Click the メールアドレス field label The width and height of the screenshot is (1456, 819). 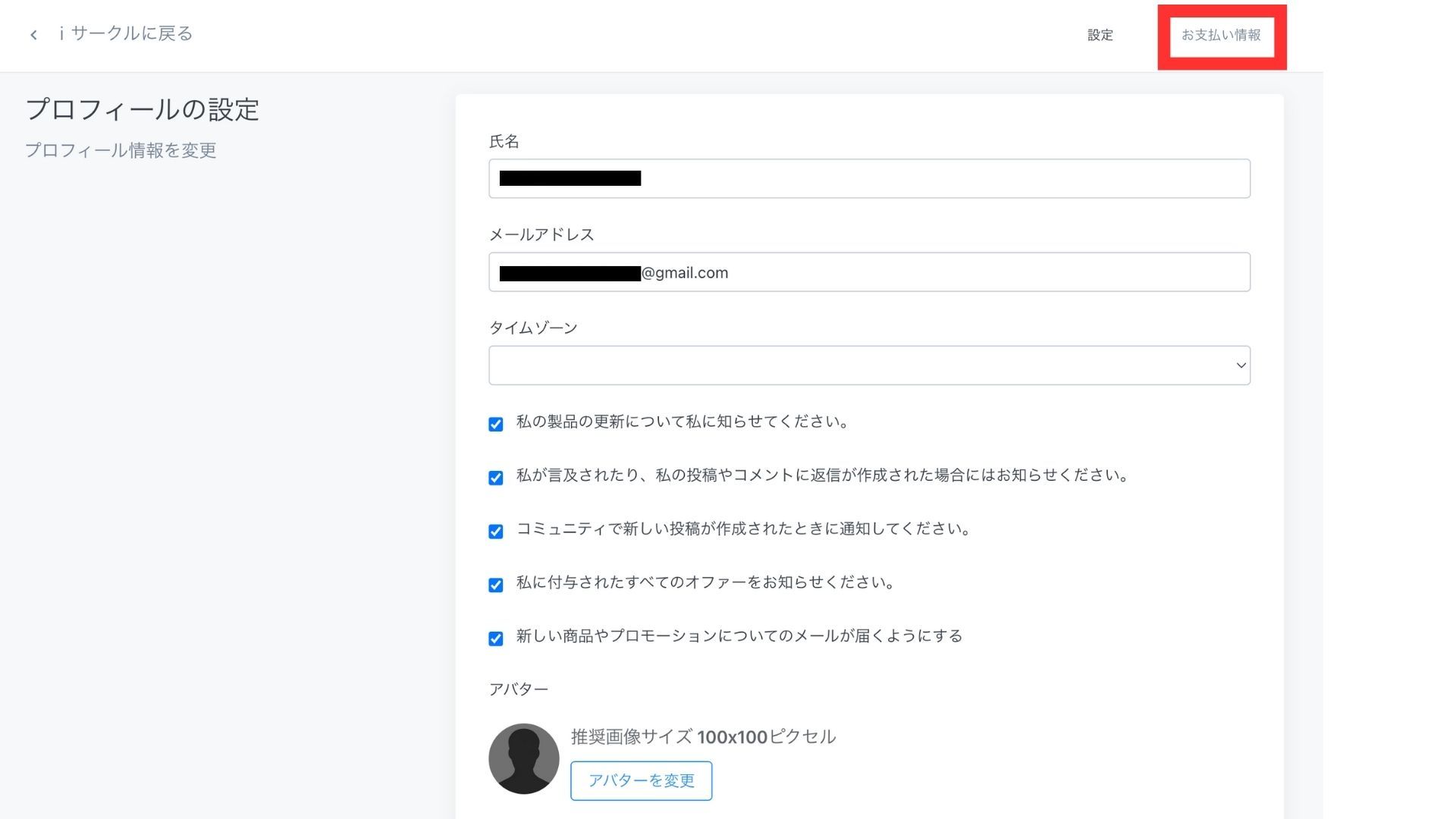(x=541, y=234)
